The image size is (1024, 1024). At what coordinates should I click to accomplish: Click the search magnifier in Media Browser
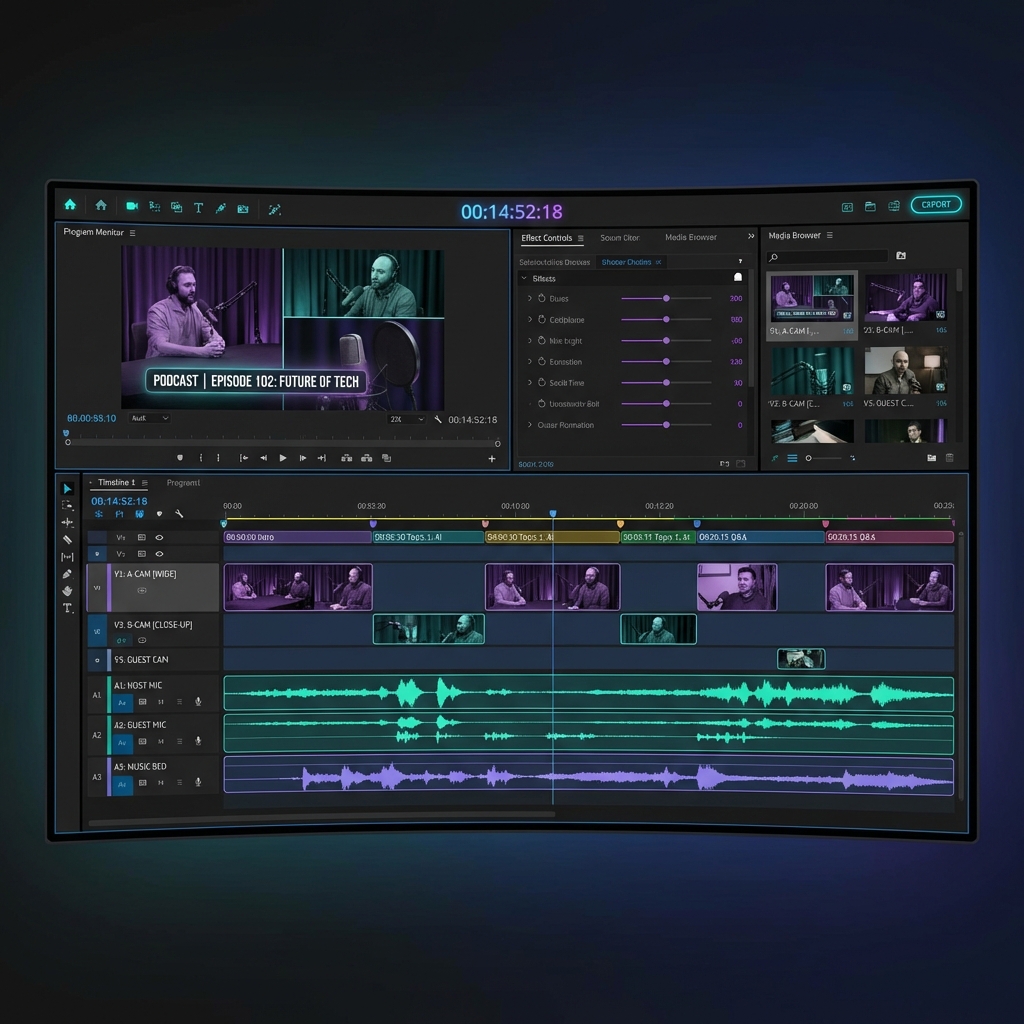[x=774, y=255]
